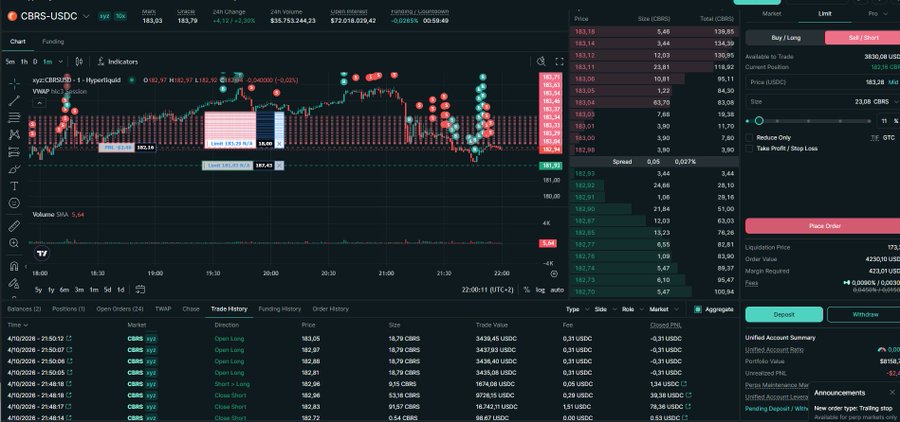This screenshot has height=422, width=900.
Task: Click the chart scale settings icon
Action: [x=554, y=274]
